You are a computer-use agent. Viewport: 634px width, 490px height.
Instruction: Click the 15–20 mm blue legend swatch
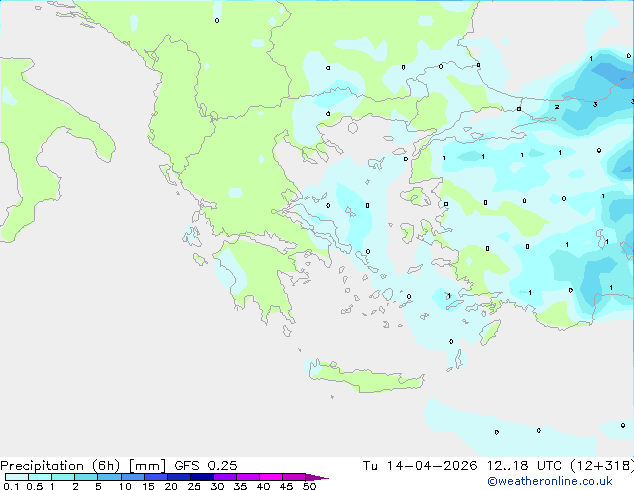click(155, 477)
